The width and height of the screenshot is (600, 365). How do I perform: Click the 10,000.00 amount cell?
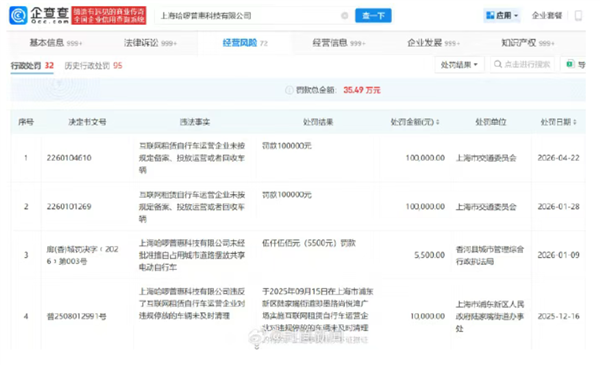tap(427, 316)
